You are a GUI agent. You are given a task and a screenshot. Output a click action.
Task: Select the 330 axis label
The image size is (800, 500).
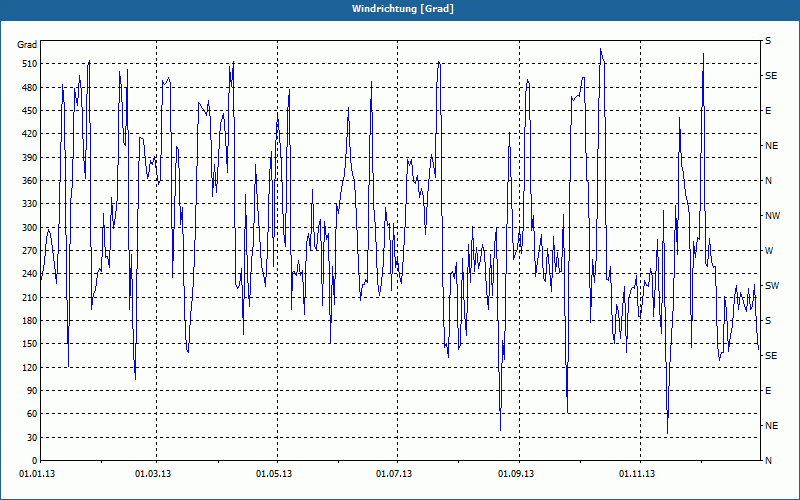[29, 204]
